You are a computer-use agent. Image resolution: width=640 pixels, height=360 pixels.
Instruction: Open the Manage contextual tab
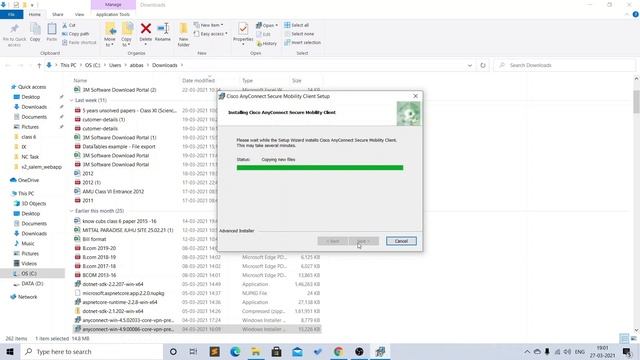click(113, 5)
